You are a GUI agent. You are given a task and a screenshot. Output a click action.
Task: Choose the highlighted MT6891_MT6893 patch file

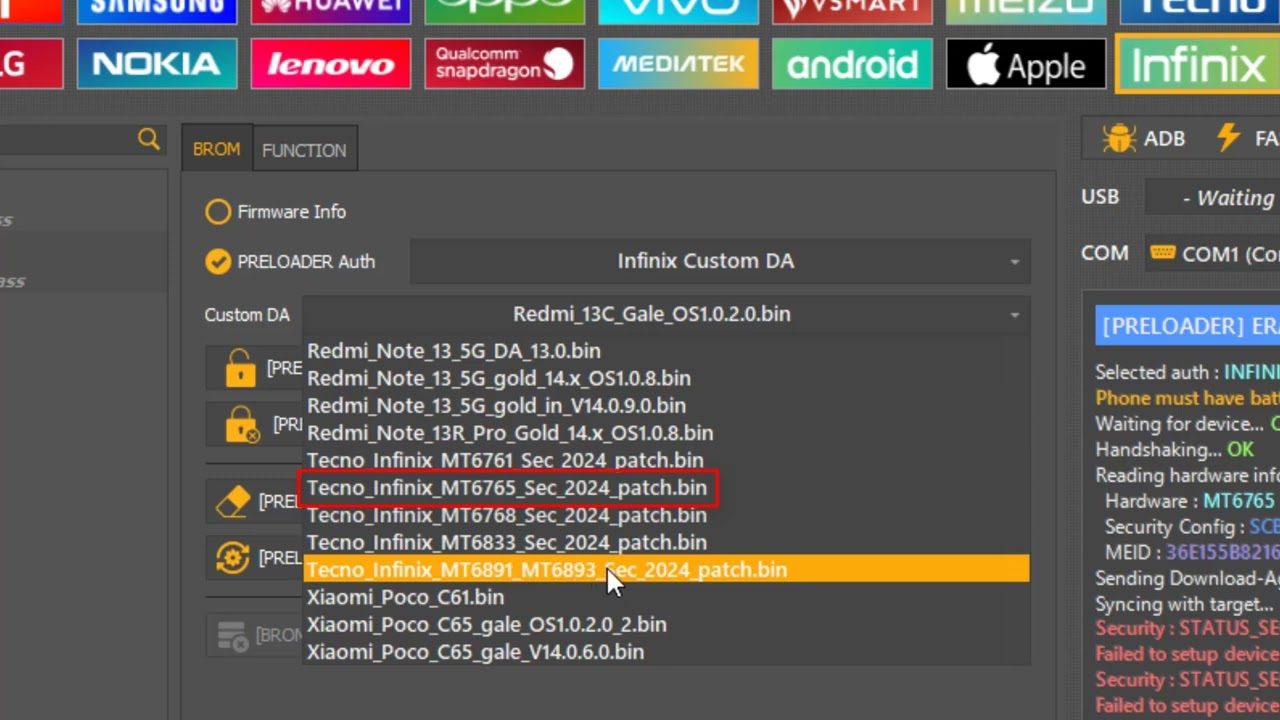667,569
